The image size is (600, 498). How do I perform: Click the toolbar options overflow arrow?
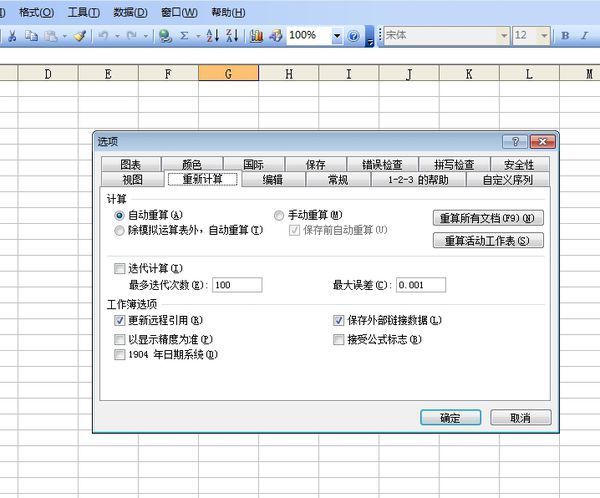click(370, 37)
